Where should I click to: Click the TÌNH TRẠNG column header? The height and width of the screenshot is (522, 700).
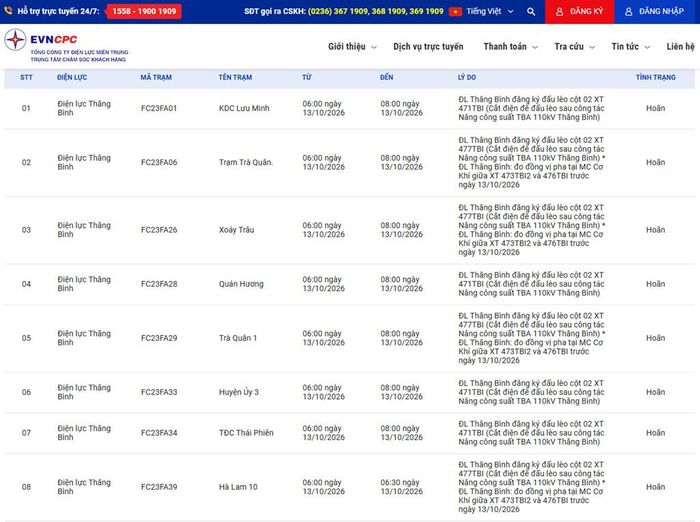[x=655, y=77]
